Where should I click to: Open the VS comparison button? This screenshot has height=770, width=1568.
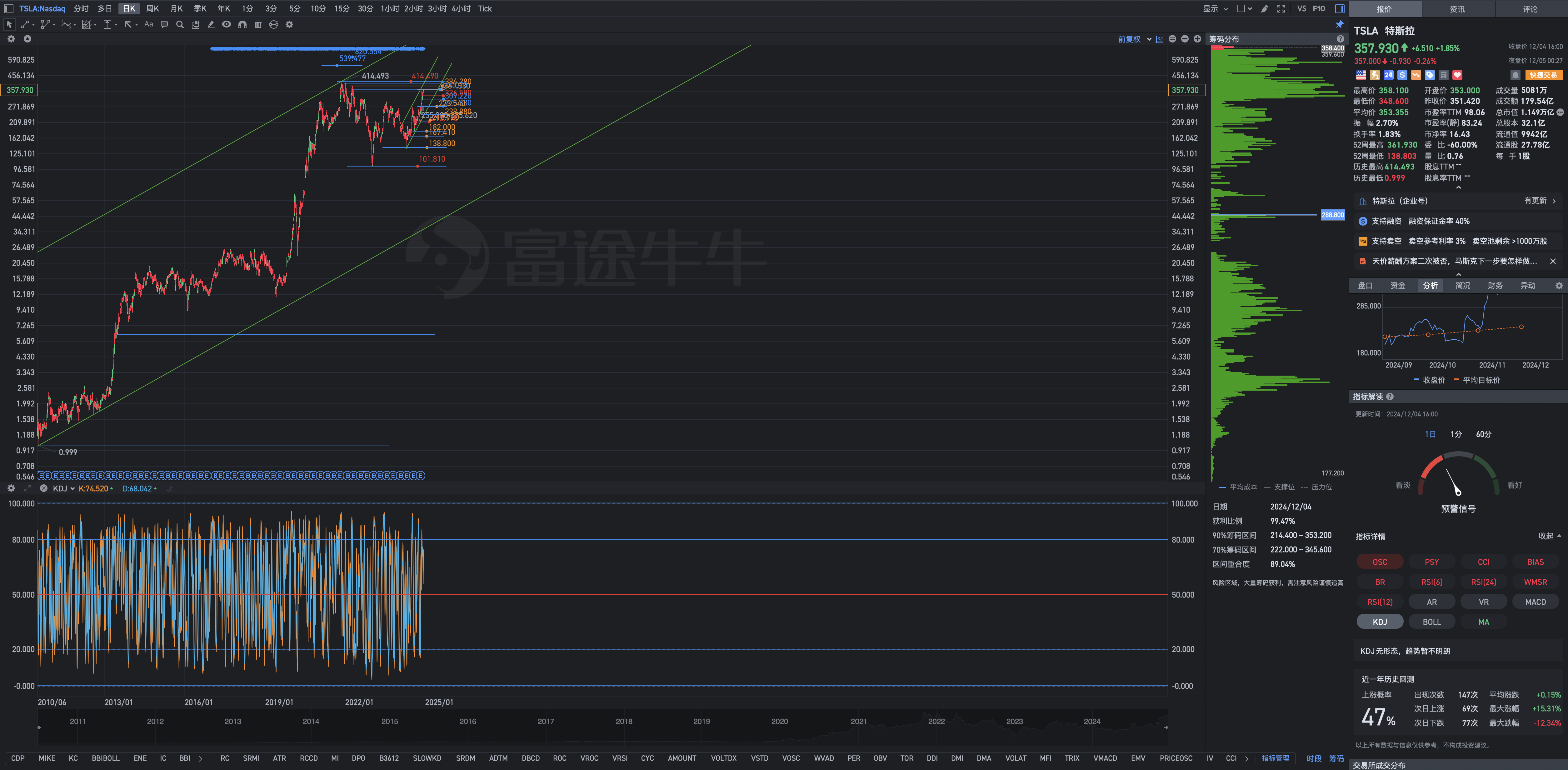(1301, 8)
